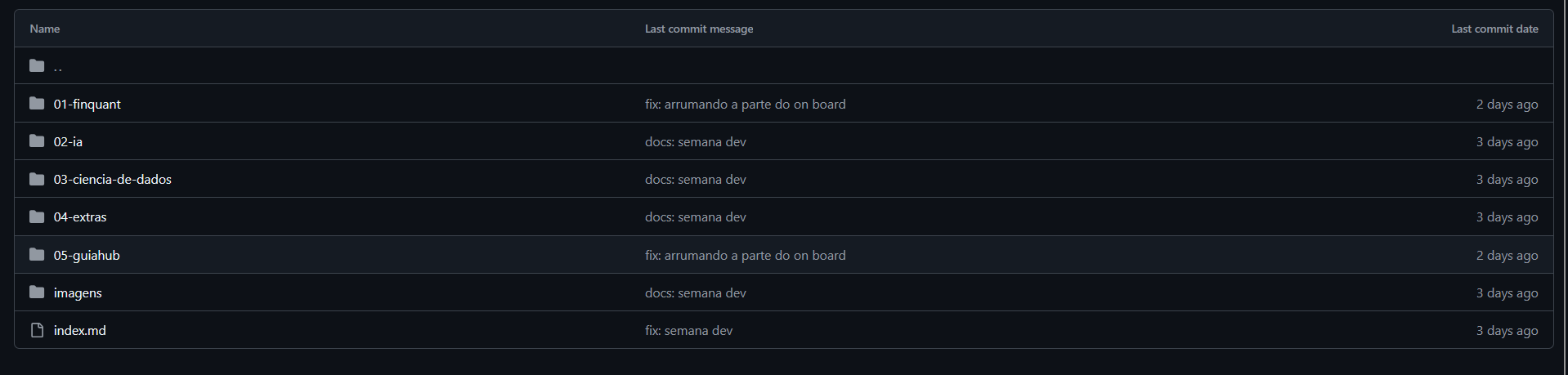Image resolution: width=1568 pixels, height=375 pixels.
Task: Open the 03-ciencia-de-dados folder
Action: [x=113, y=179]
